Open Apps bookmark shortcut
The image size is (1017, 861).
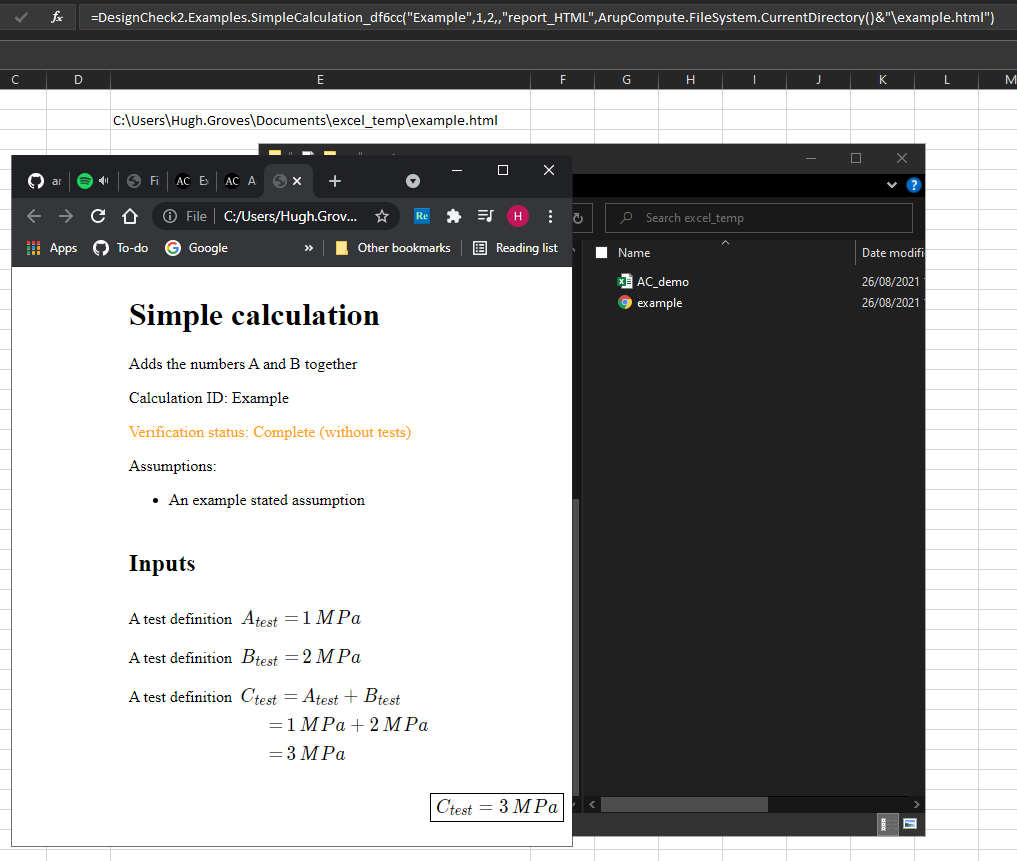[52, 248]
